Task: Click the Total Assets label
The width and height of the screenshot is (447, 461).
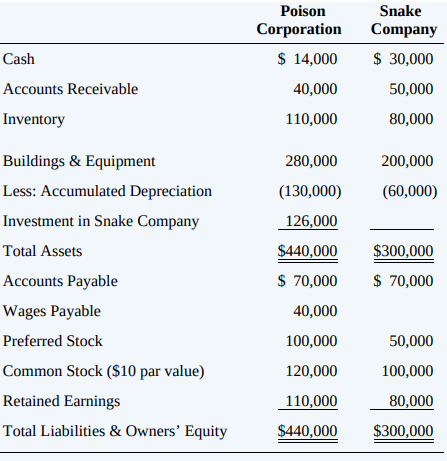Action: pos(42,251)
